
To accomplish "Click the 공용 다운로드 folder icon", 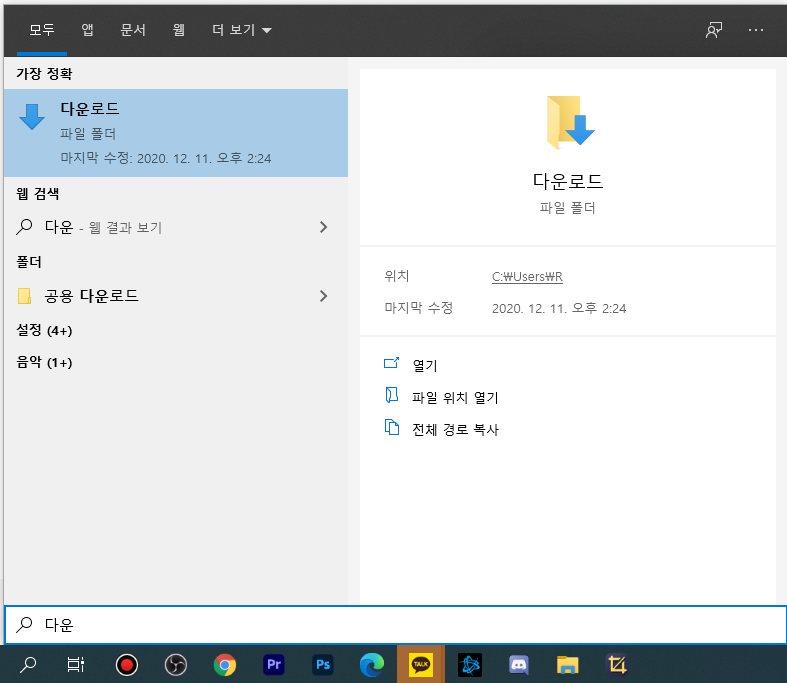I will [24, 296].
